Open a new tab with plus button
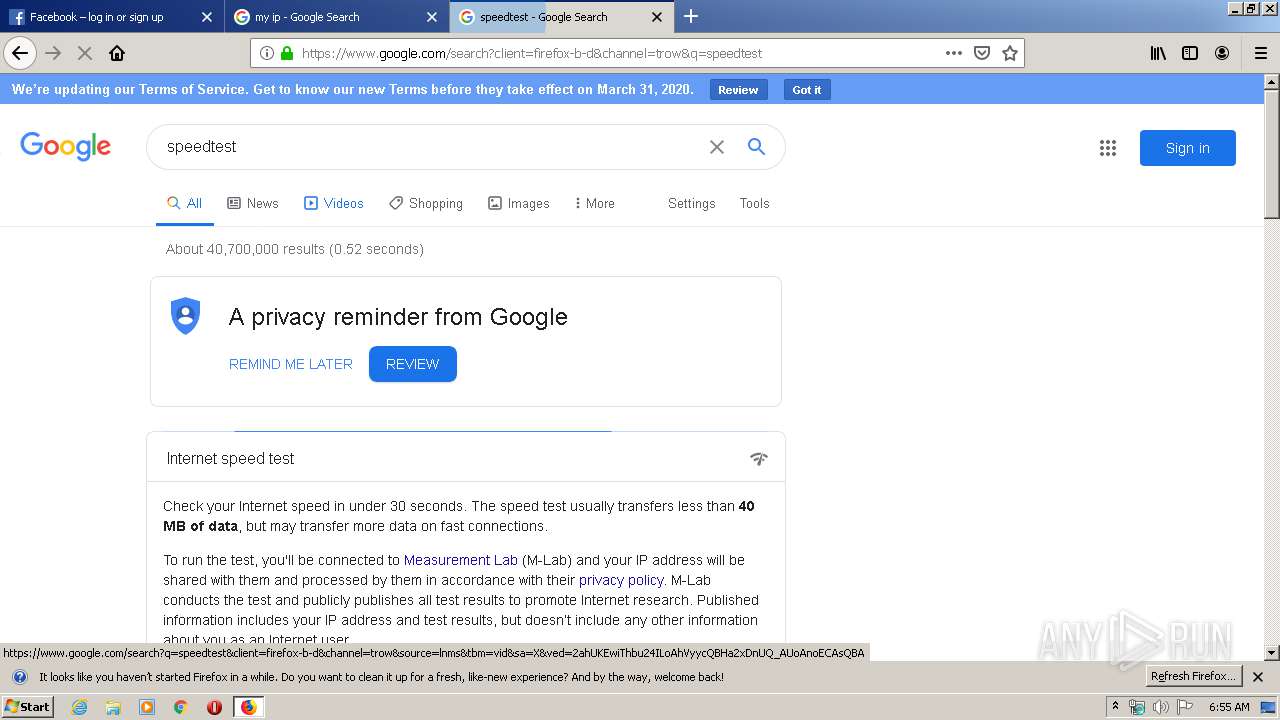Viewport: 1280px width, 720px height. tap(691, 16)
